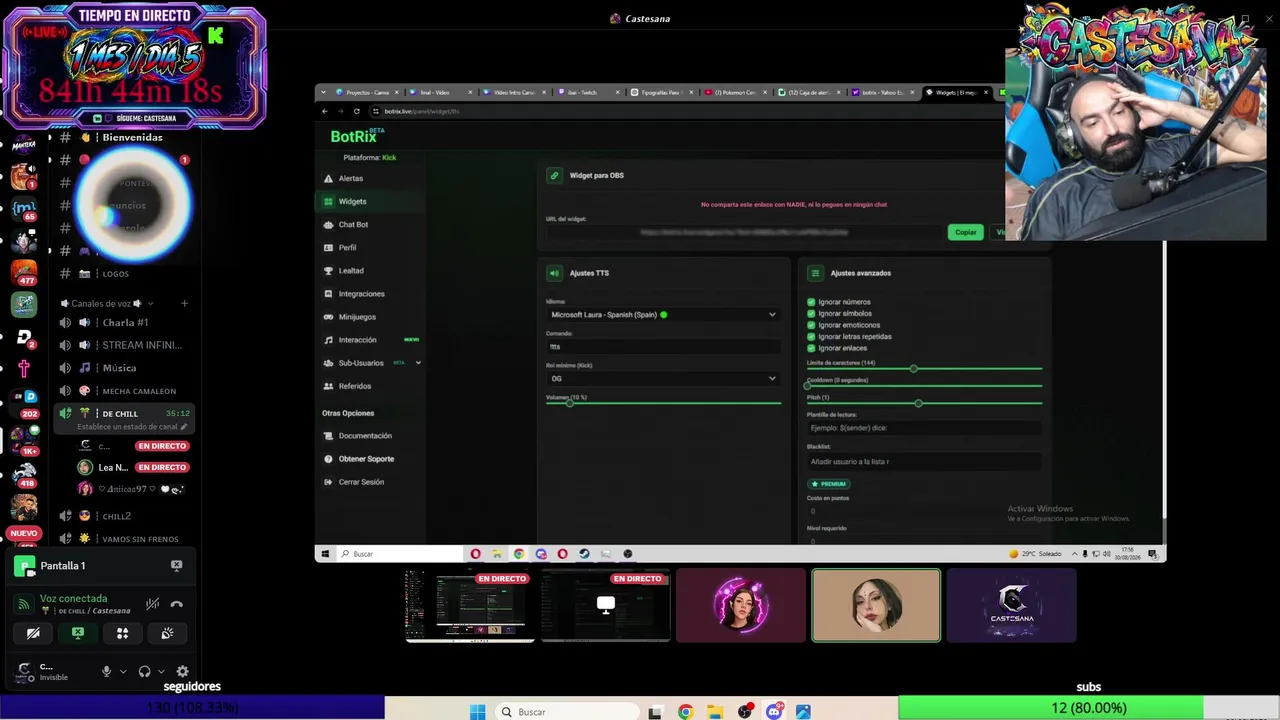Screen dimensions: 1280x720
Task: Click the green Copiar button
Action: [x=965, y=232]
